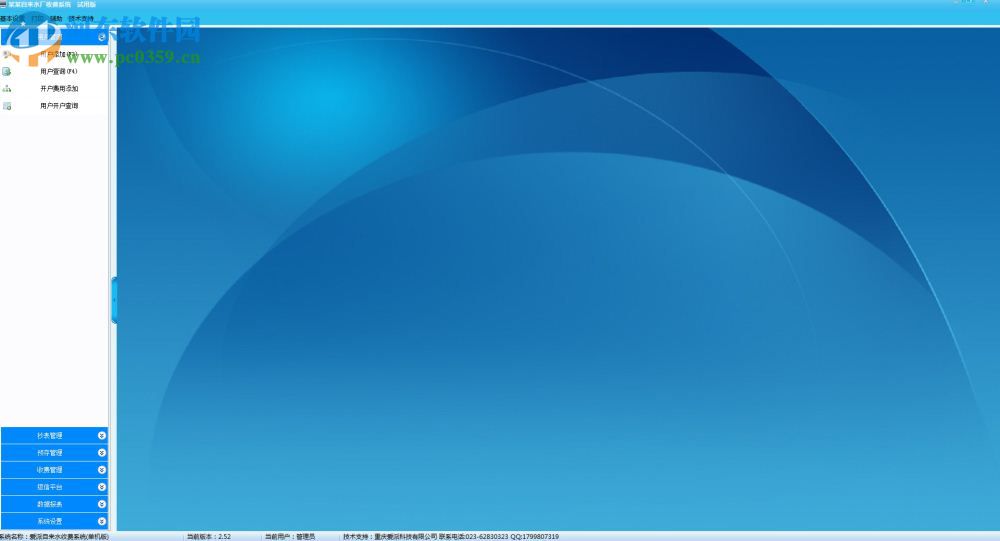Image resolution: width=1000 pixels, height=541 pixels.
Task: Click the 用户开户查询 item icon
Action: click(7, 106)
